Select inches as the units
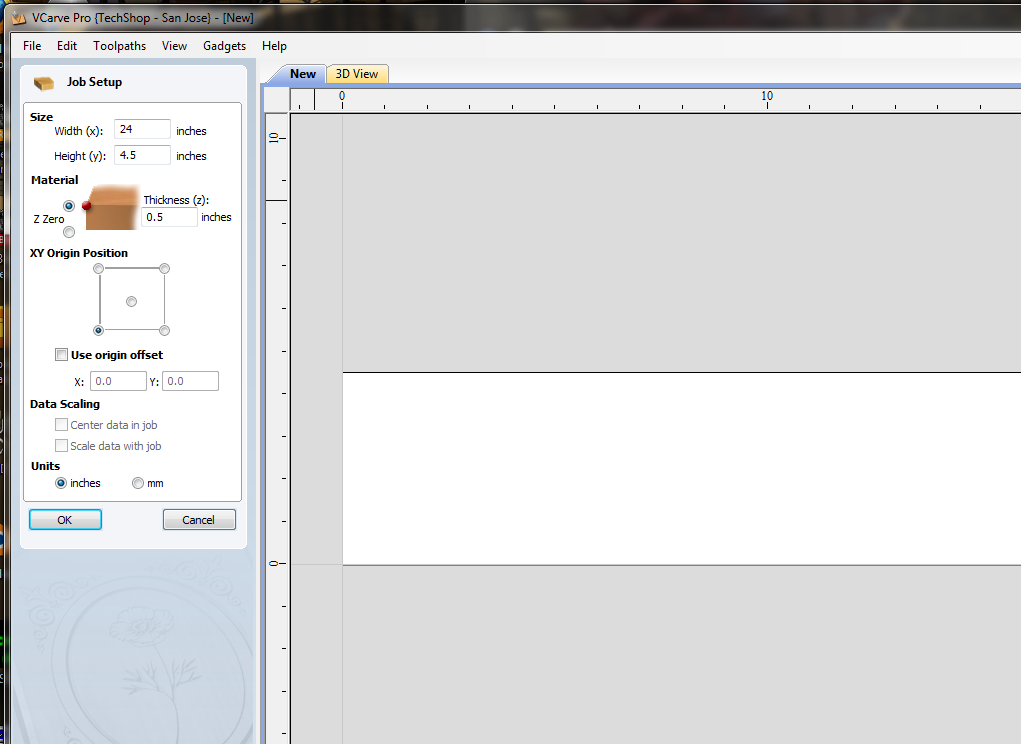Image resolution: width=1021 pixels, height=744 pixels. pos(61,483)
